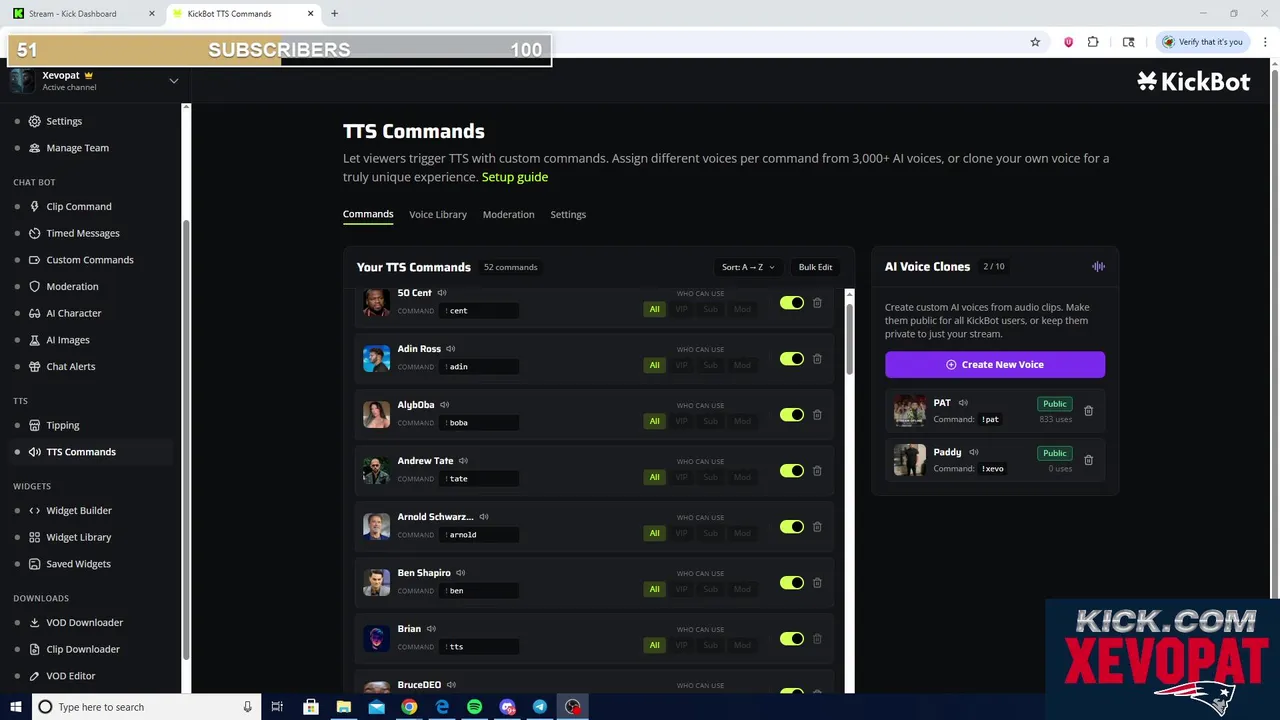Image resolution: width=1280 pixels, height=720 pixels.
Task: Toggle off the Andrew Tate command
Action: point(792,471)
